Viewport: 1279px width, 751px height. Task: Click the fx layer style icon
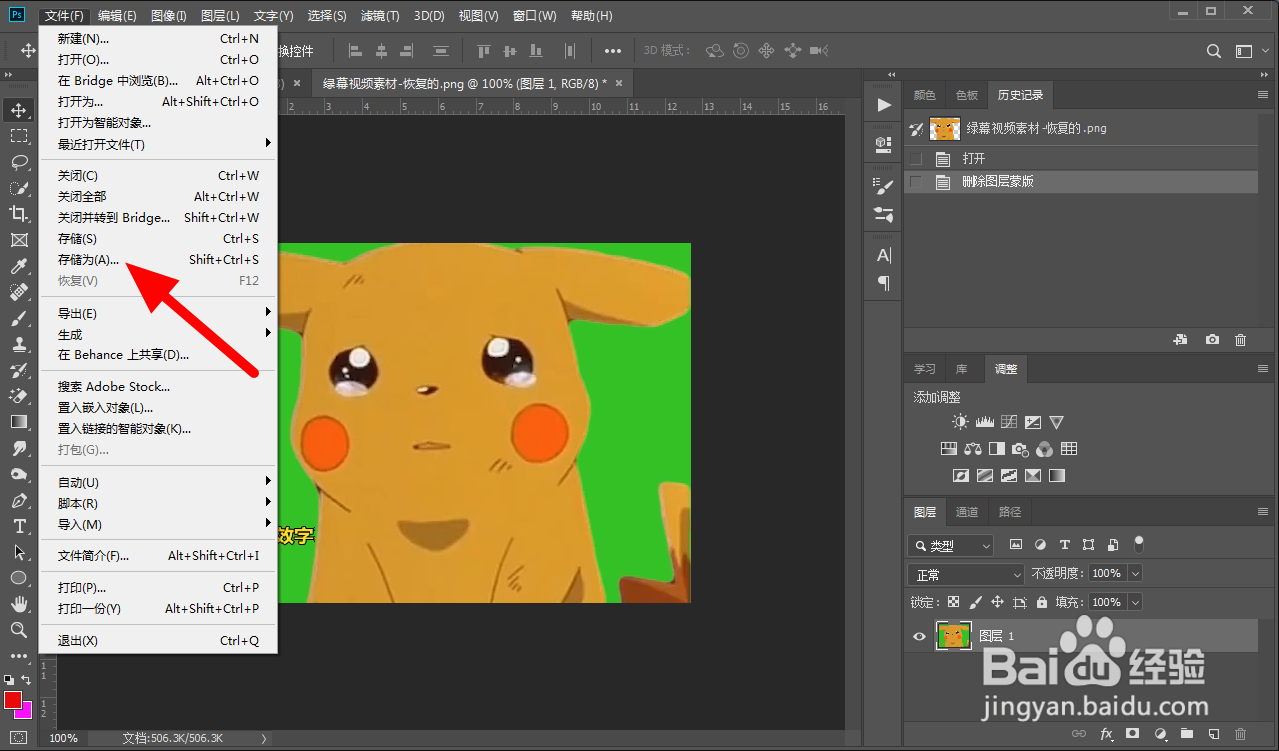1107,735
